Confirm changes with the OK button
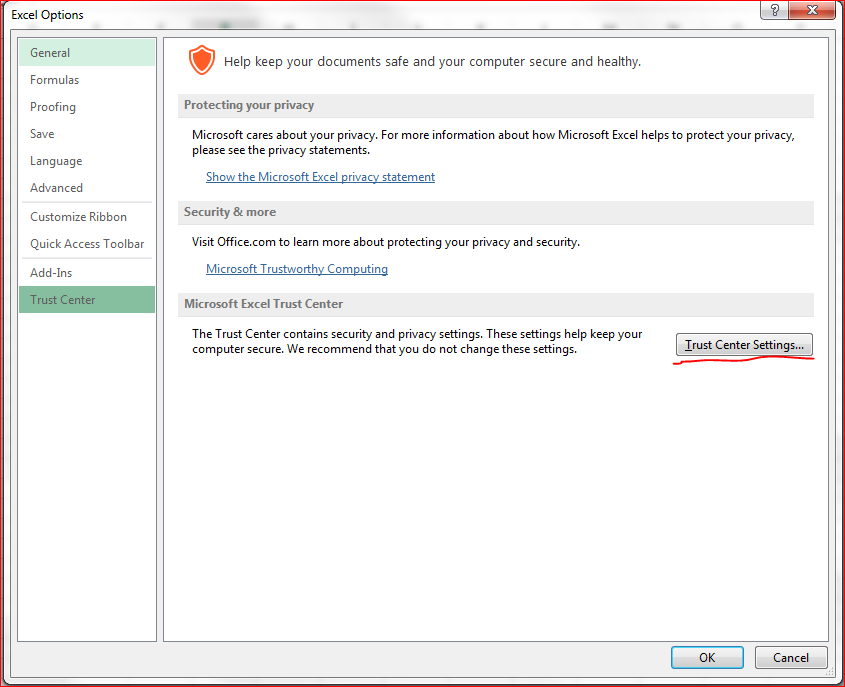 707,657
